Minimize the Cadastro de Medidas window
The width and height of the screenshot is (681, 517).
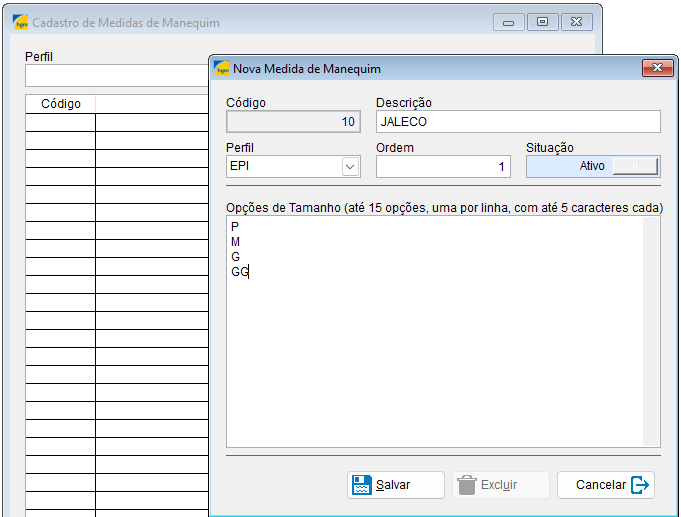(x=509, y=21)
